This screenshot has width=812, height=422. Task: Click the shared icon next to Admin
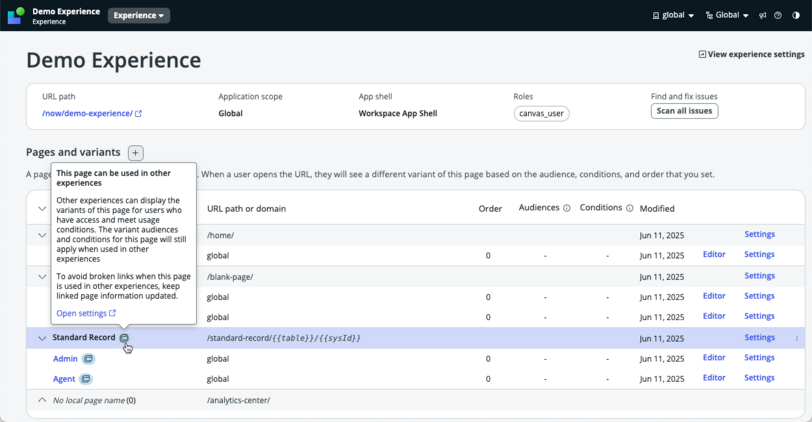coord(89,358)
